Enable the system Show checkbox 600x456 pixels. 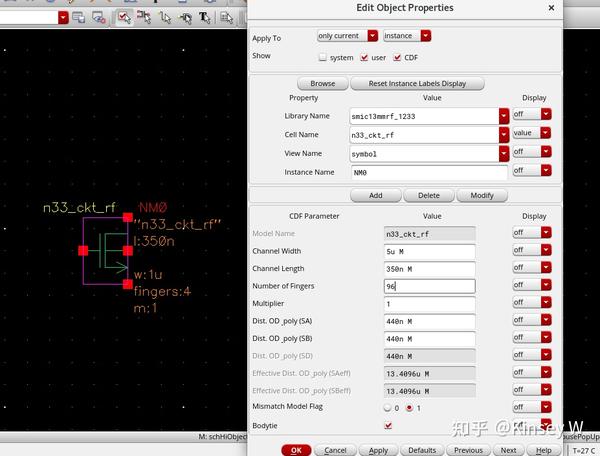(x=323, y=57)
